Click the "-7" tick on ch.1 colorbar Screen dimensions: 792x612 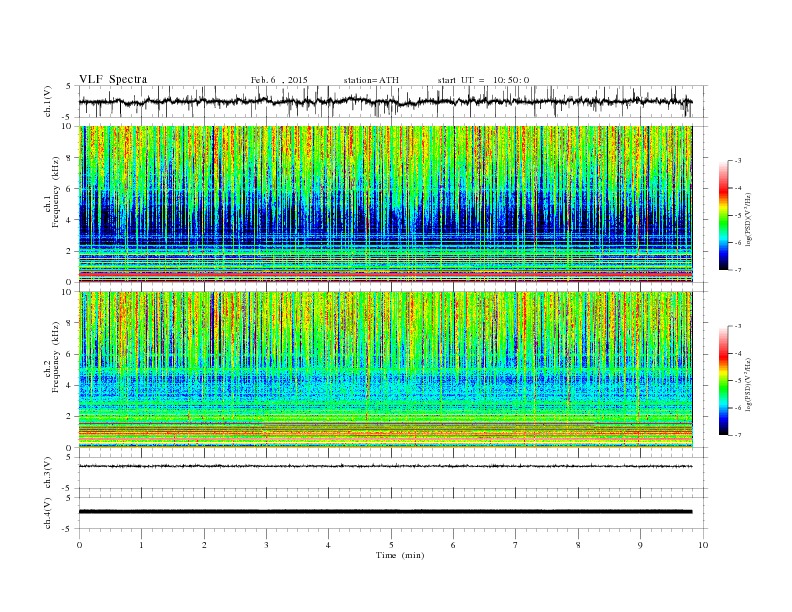pyautogui.click(x=737, y=270)
